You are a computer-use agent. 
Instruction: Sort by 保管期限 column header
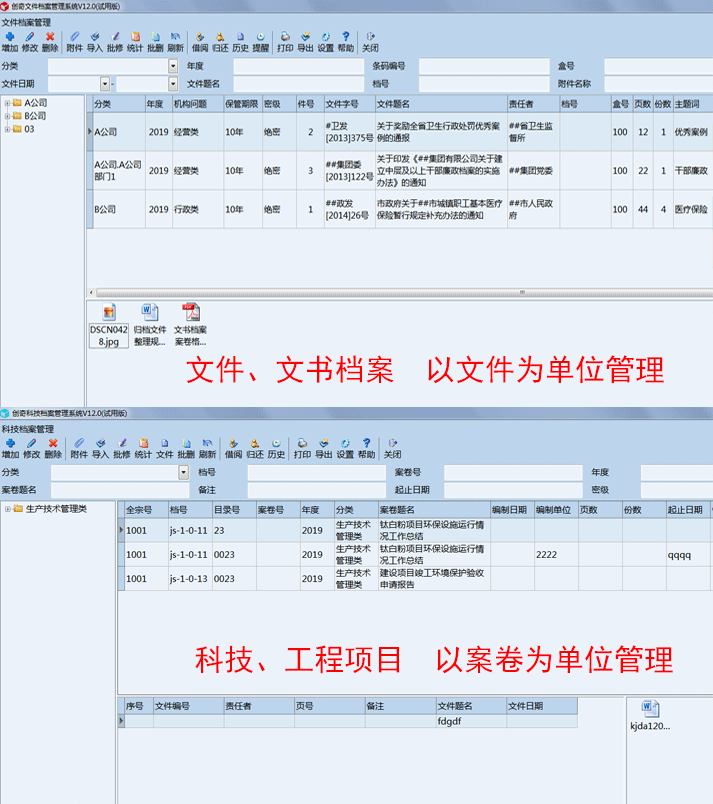(243, 104)
